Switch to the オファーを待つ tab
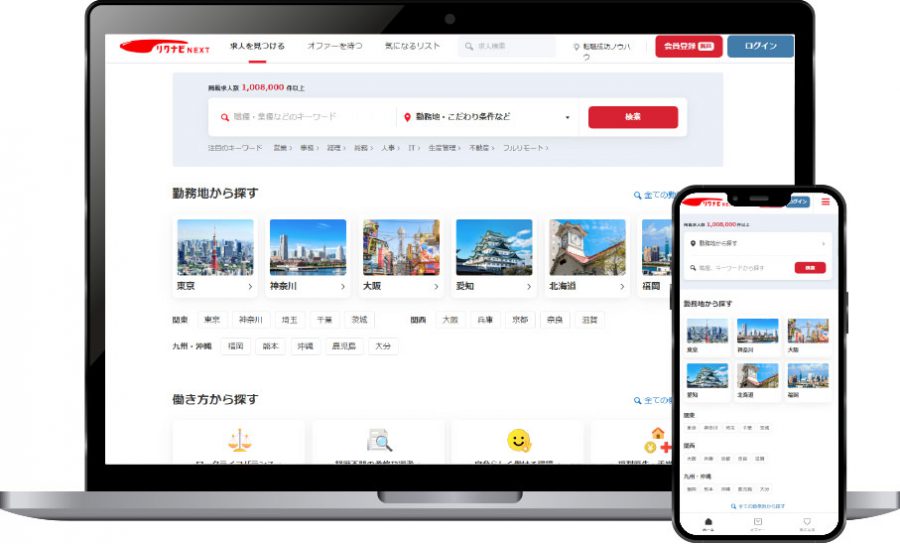 [x=335, y=46]
